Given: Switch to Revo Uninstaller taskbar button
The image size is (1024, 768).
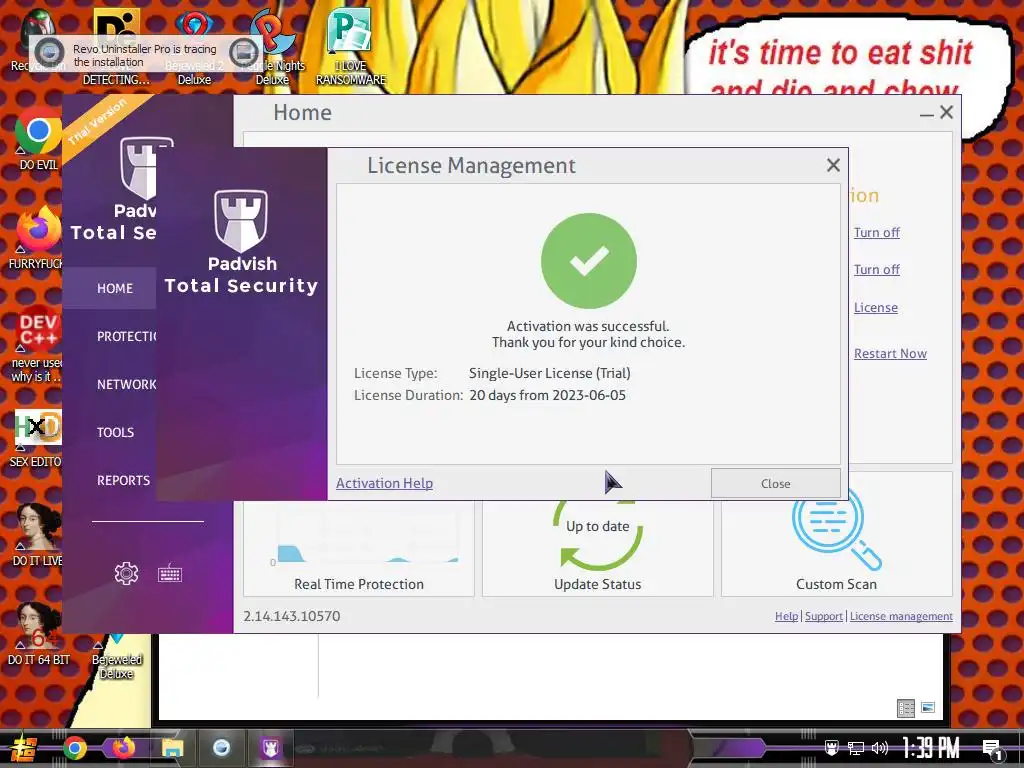Looking at the screenshot, I should click(x=221, y=748).
